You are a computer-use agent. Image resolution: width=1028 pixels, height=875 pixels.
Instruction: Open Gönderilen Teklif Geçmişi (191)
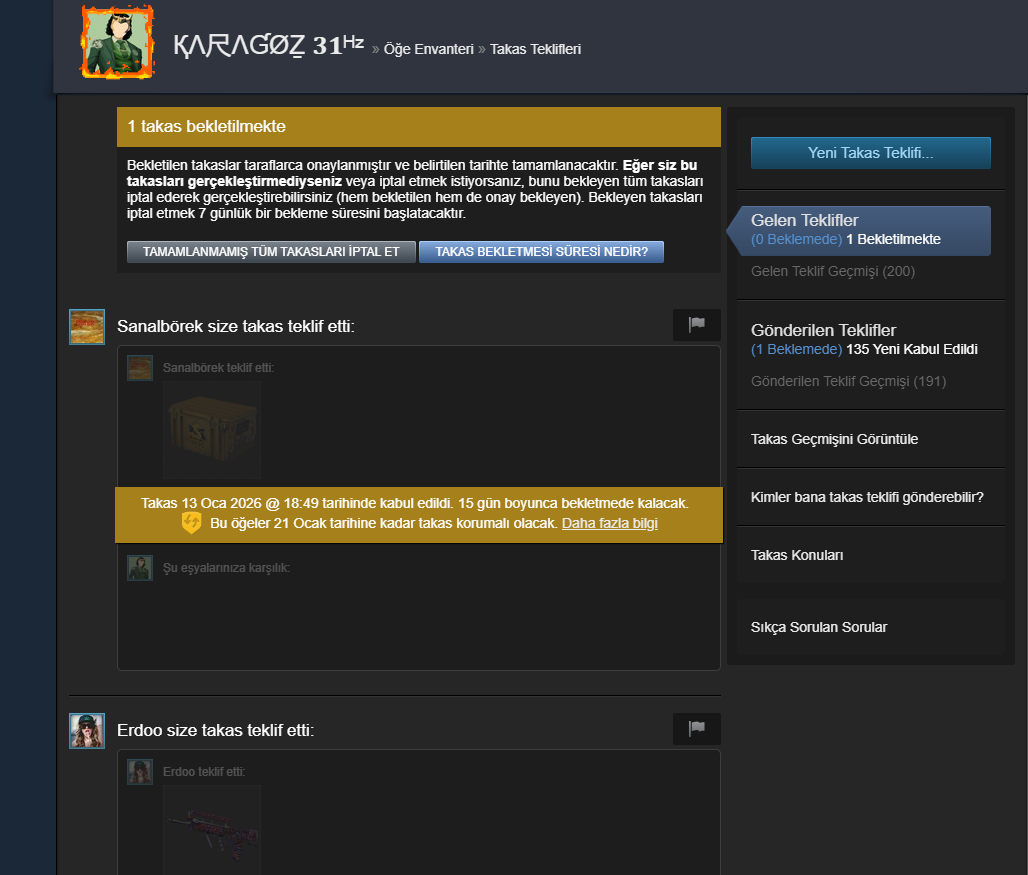(x=848, y=381)
